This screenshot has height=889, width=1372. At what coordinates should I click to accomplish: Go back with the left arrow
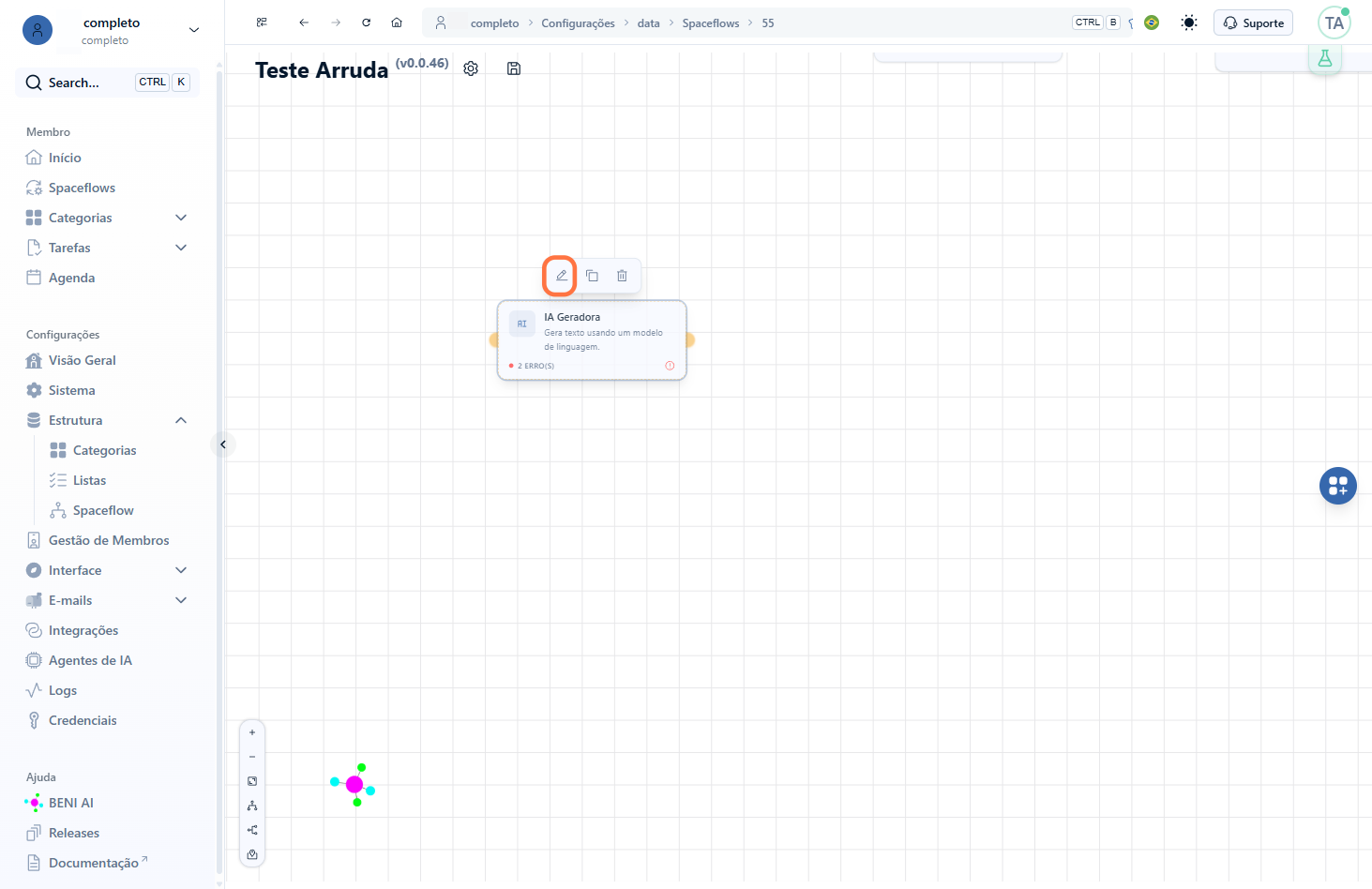click(x=304, y=23)
